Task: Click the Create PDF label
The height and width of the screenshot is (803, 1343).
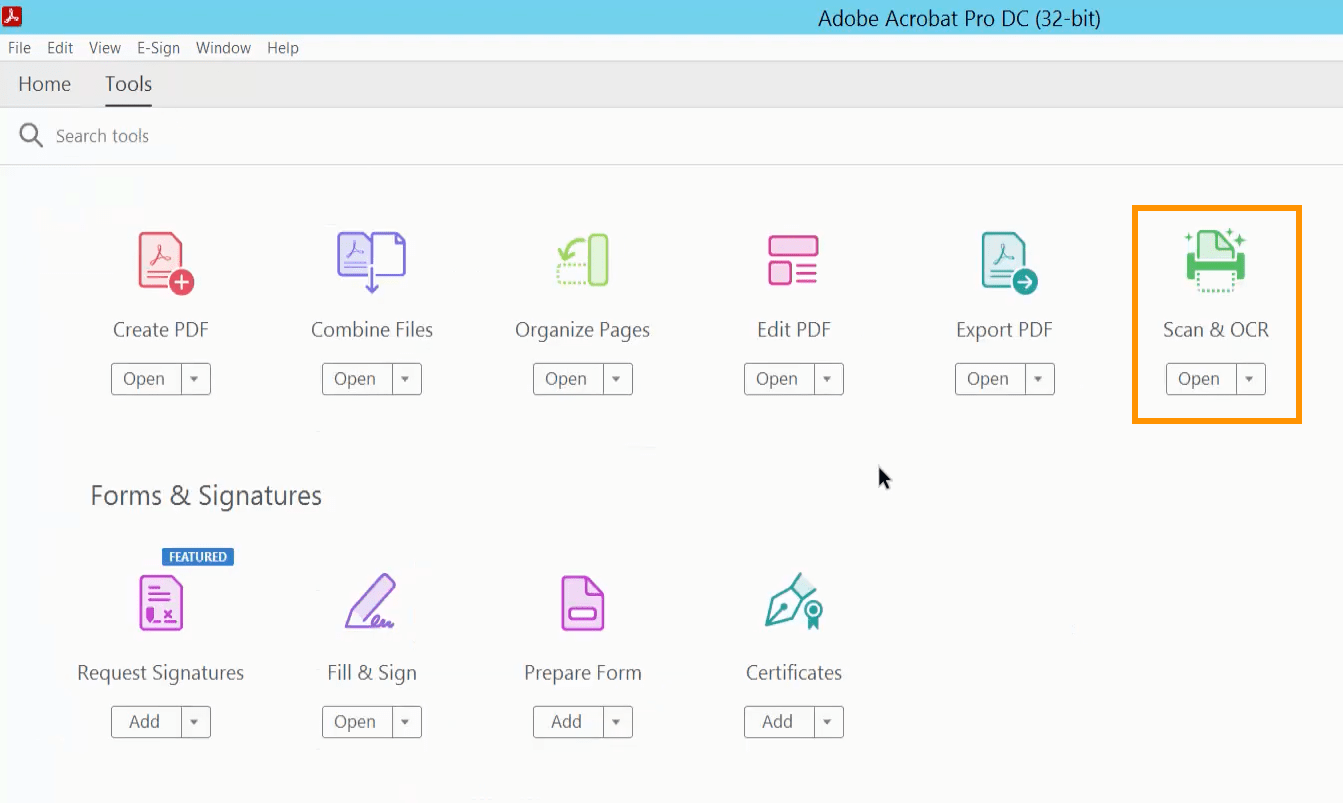Action: 161,330
